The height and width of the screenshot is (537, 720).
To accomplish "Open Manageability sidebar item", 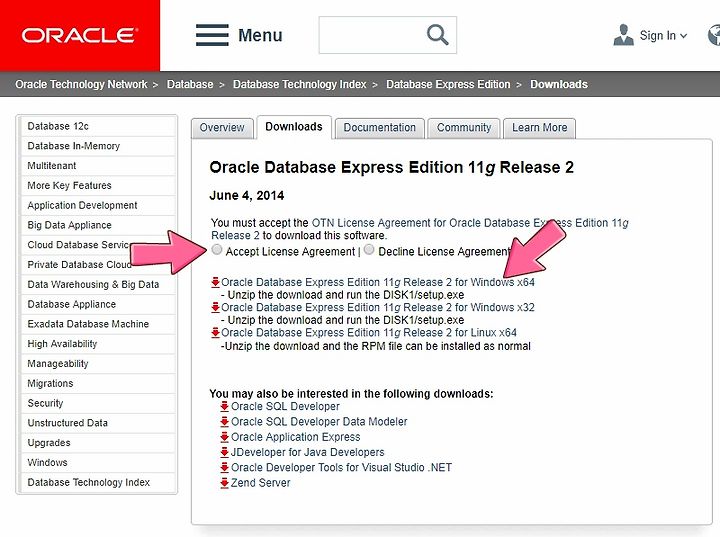I will pos(98,364).
